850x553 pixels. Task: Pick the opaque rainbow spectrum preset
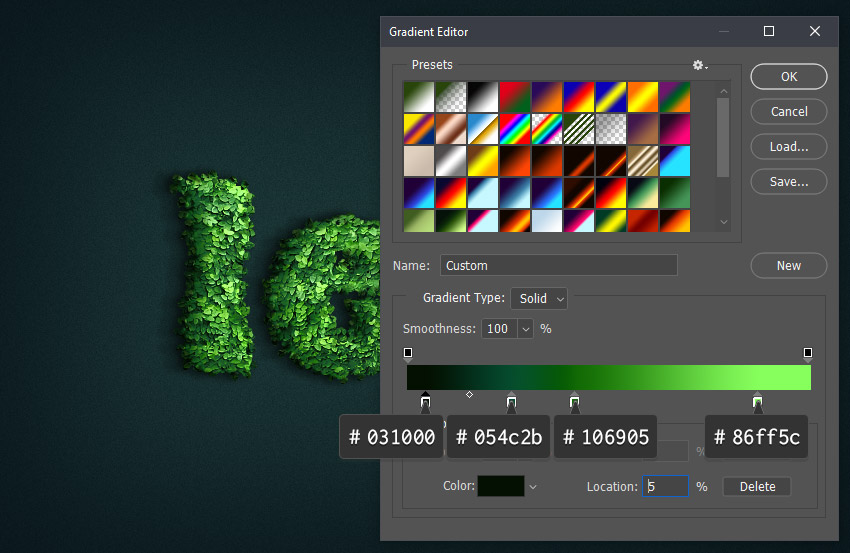click(514, 129)
